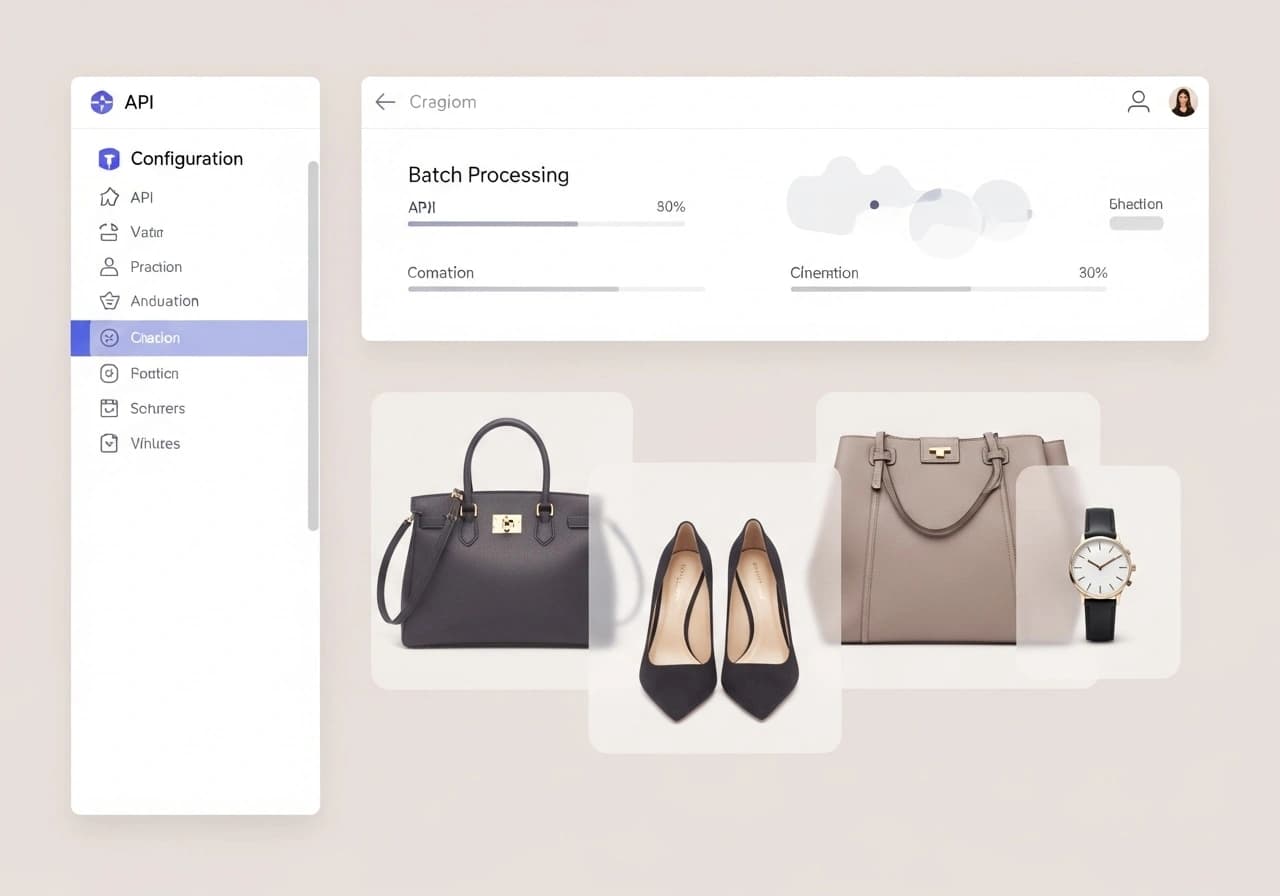Open the user profile outline icon
This screenshot has width=1280, height=896.
(1138, 102)
